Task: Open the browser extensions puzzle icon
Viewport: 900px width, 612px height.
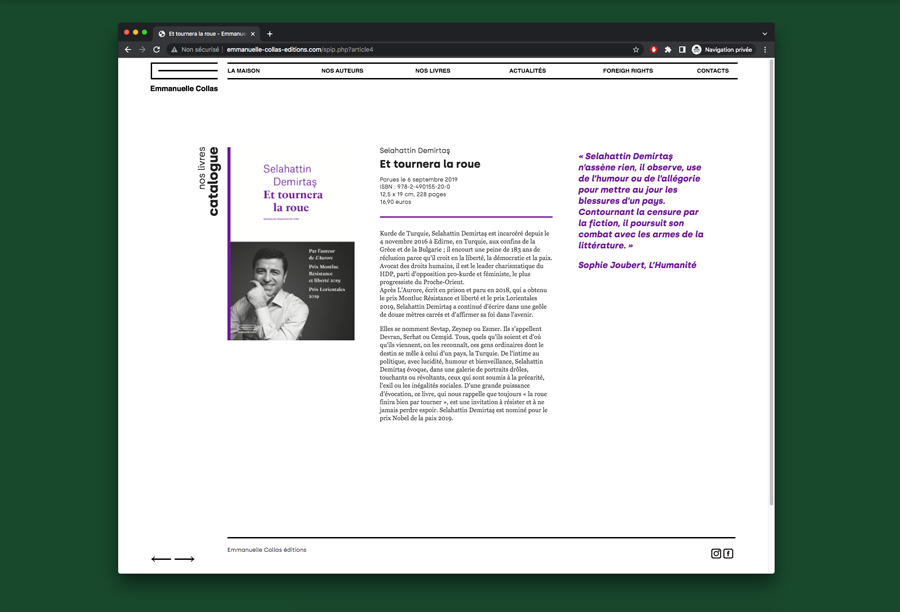Action: (668, 49)
